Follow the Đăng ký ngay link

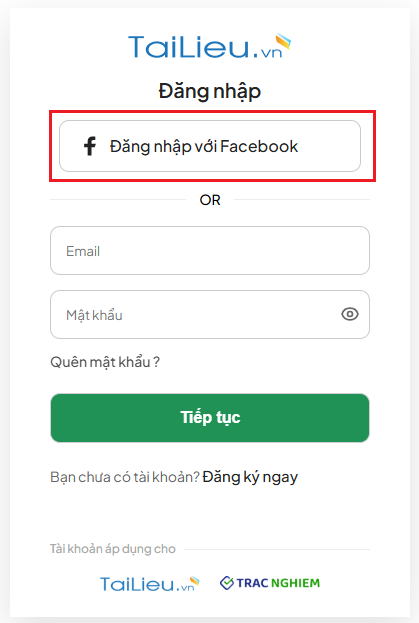[x=250, y=477]
